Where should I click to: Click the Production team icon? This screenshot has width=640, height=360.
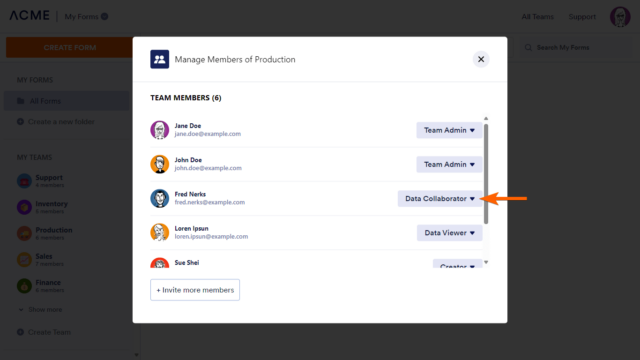[24, 233]
